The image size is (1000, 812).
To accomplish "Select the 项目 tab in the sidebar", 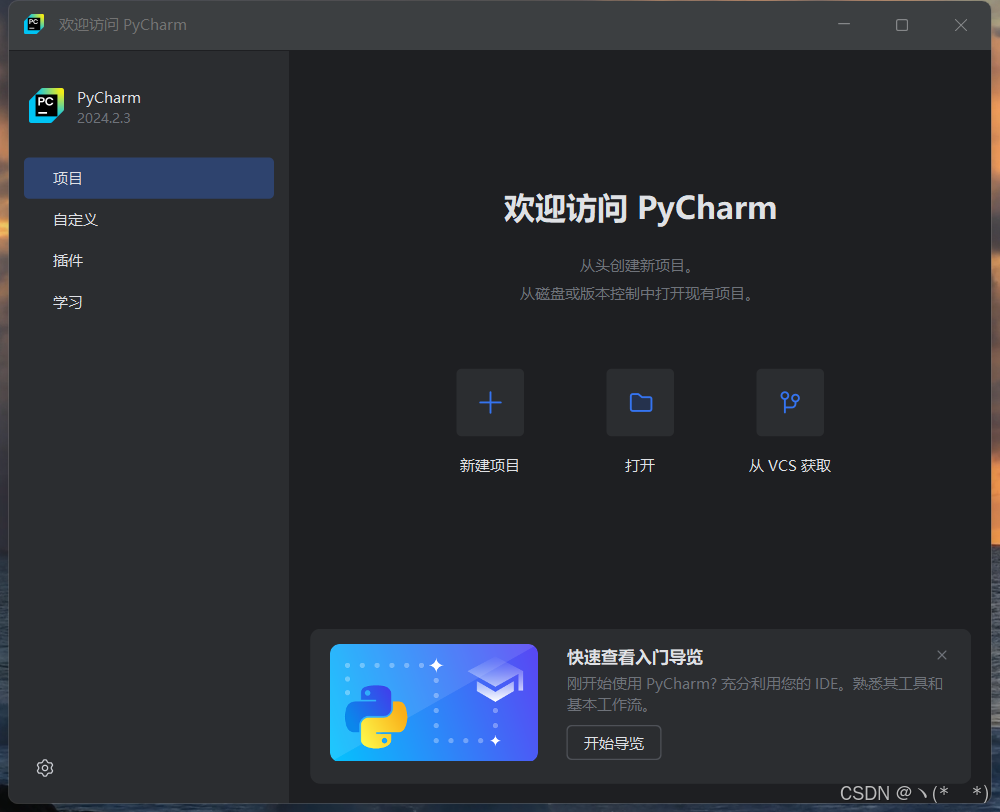I will 149,178.
